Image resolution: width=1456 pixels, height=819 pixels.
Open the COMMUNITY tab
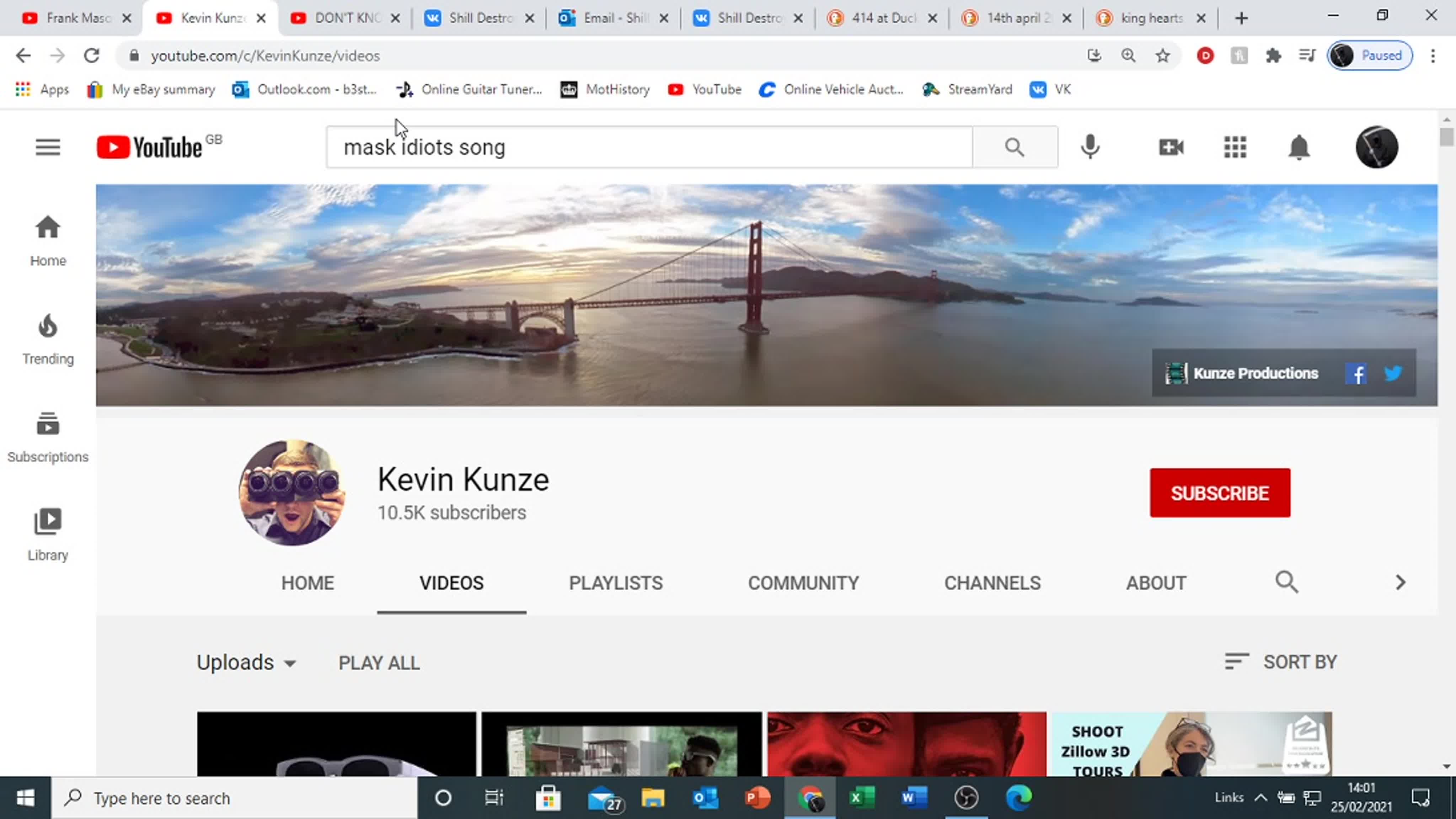803,583
